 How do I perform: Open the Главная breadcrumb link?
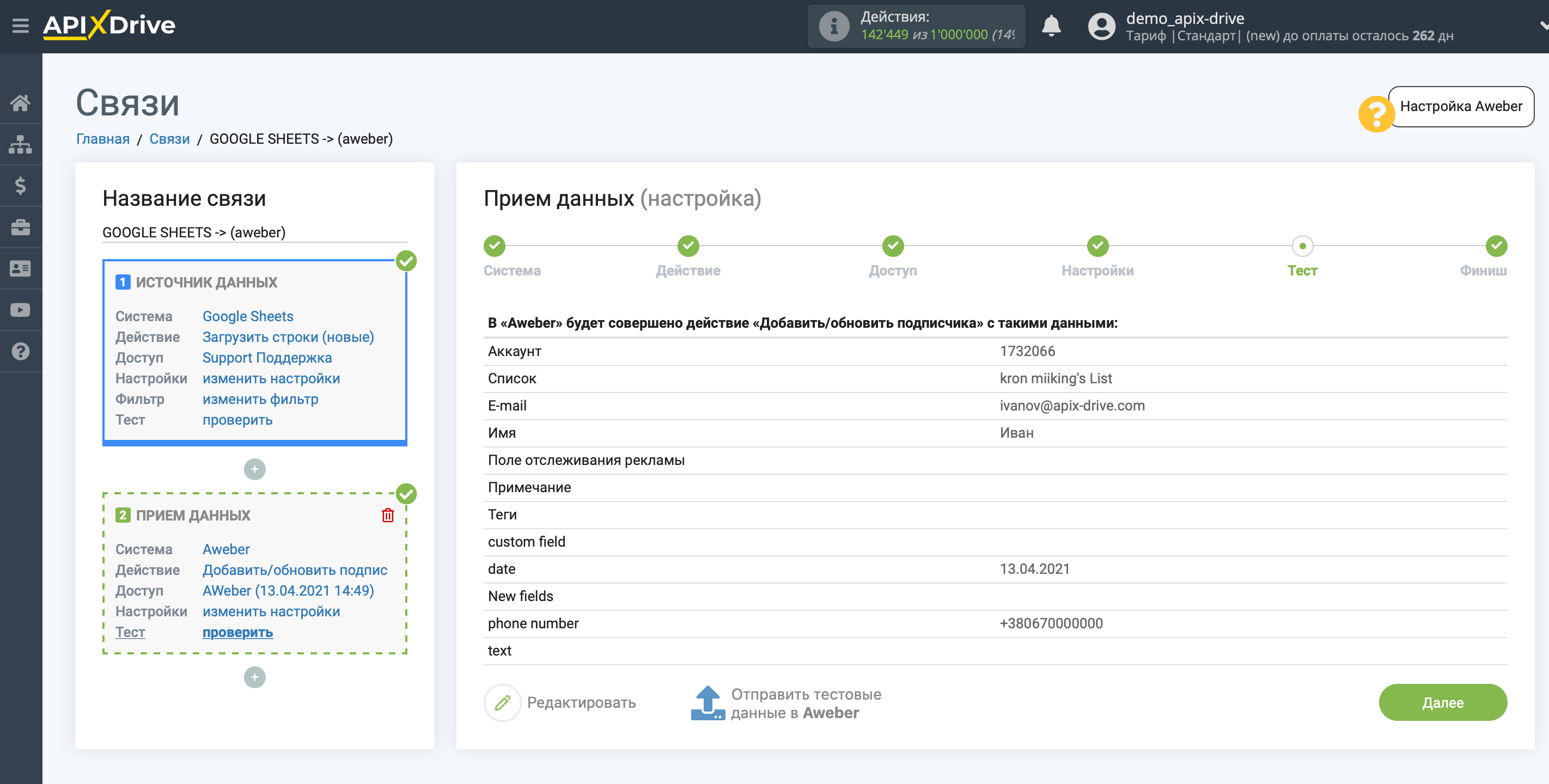coord(103,139)
